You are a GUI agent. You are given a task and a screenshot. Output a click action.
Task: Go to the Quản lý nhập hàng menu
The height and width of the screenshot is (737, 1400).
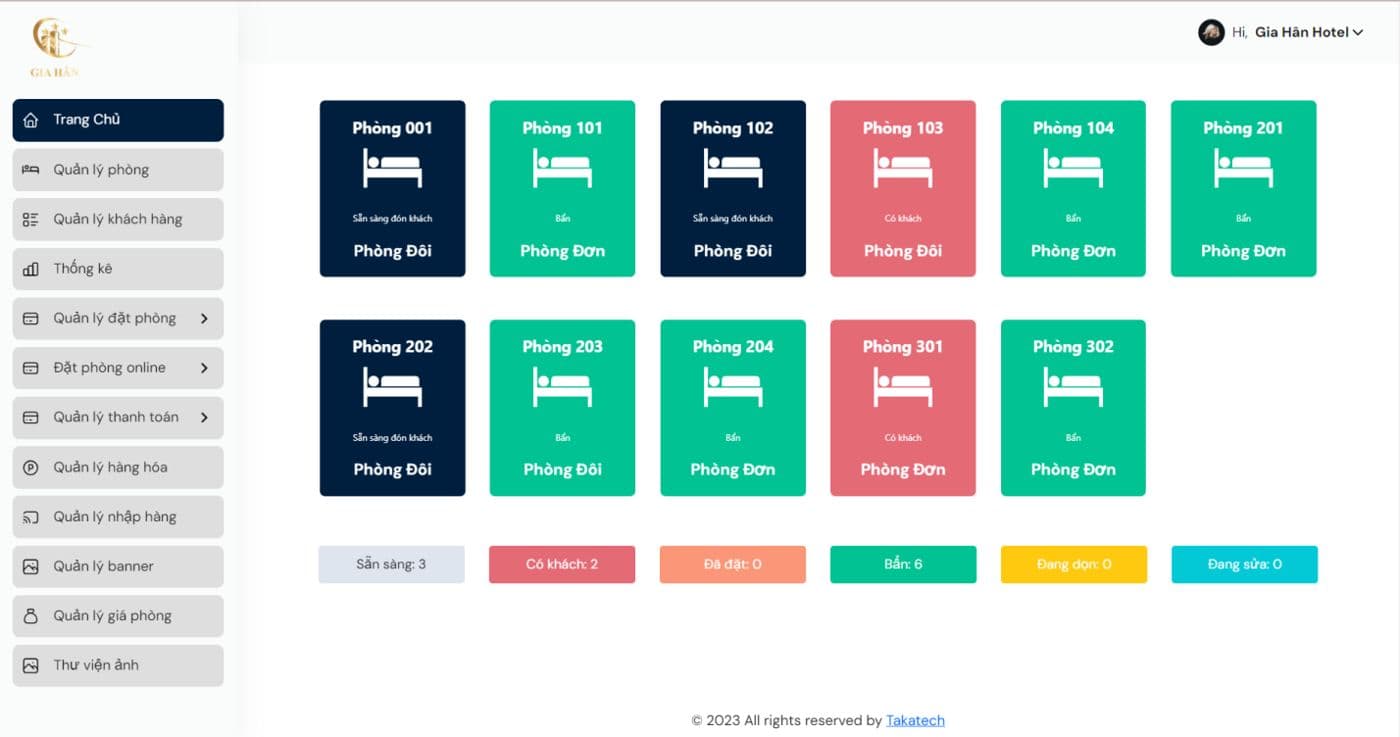pos(118,517)
